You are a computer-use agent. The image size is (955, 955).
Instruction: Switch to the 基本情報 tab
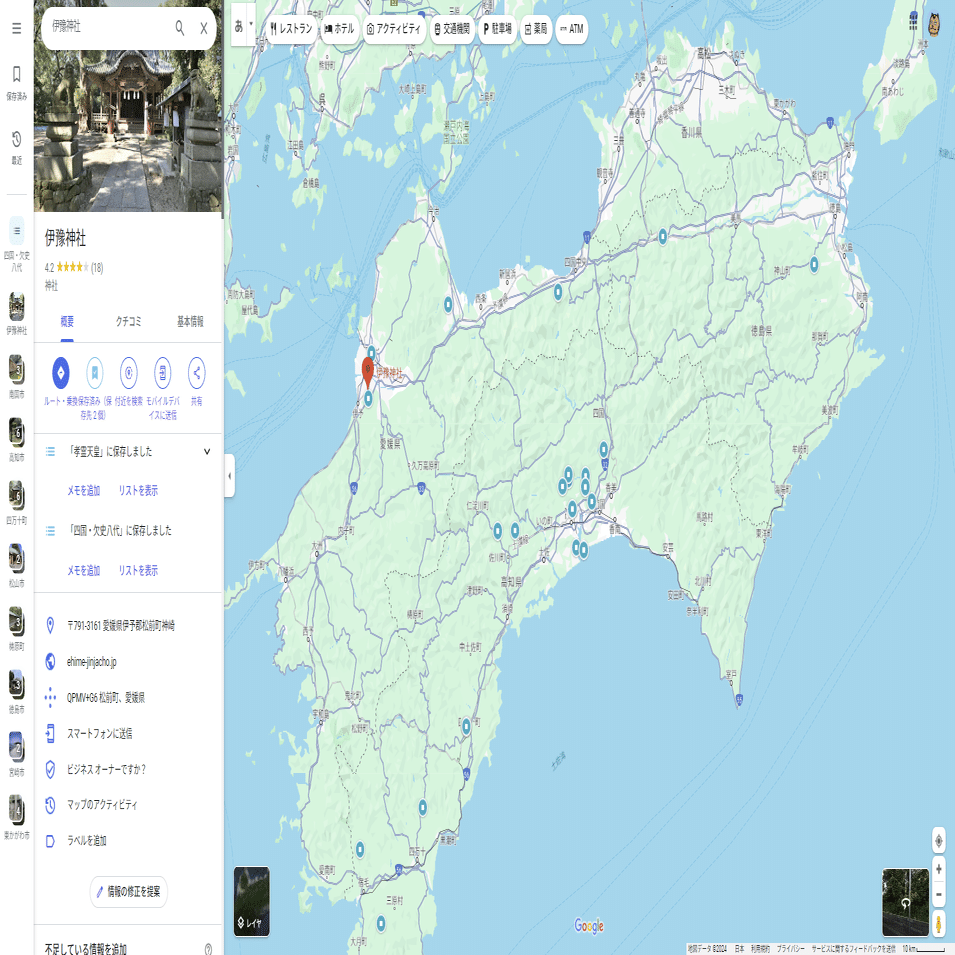coord(190,322)
